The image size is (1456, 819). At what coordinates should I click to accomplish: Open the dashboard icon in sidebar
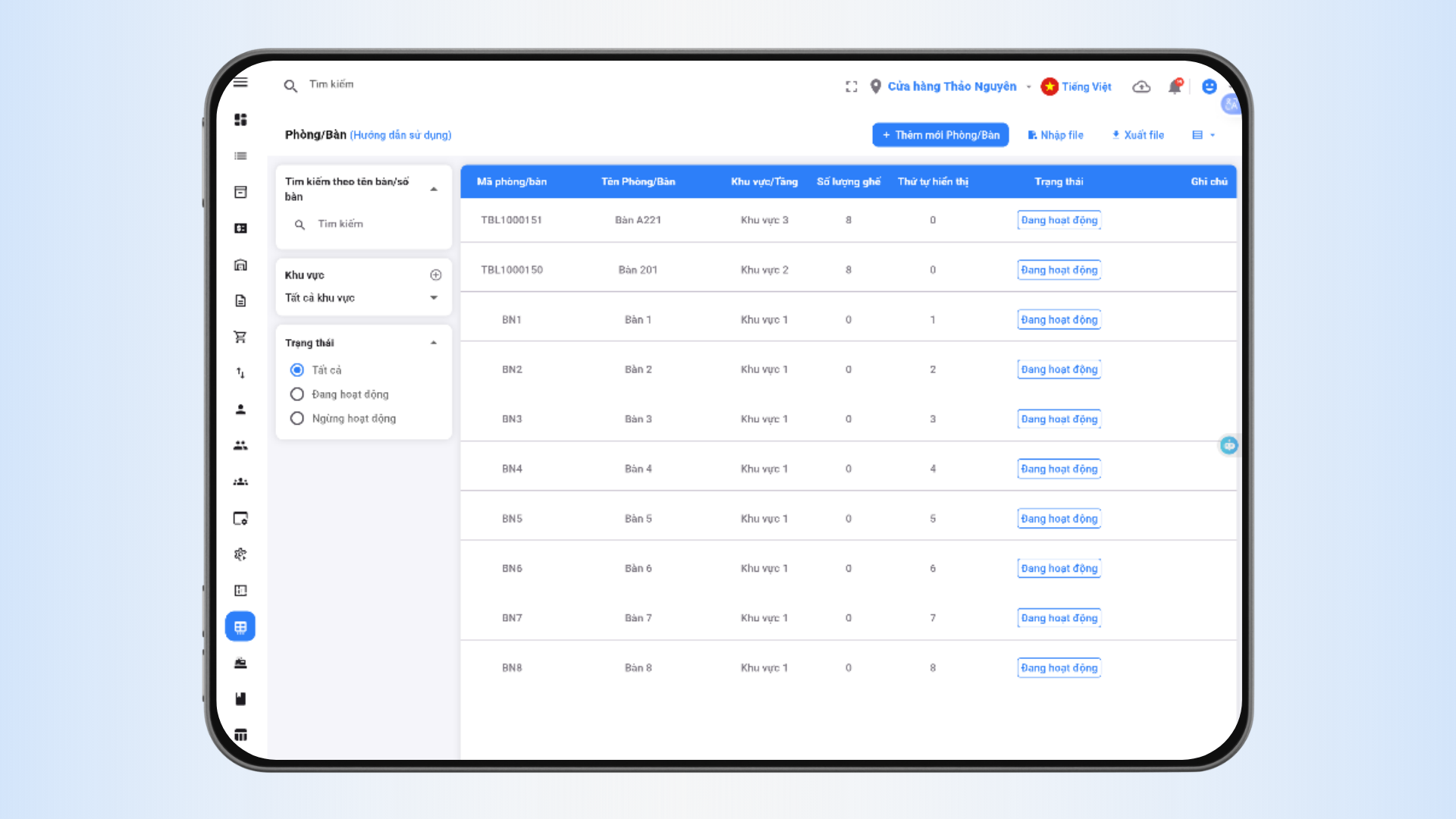pyautogui.click(x=240, y=120)
